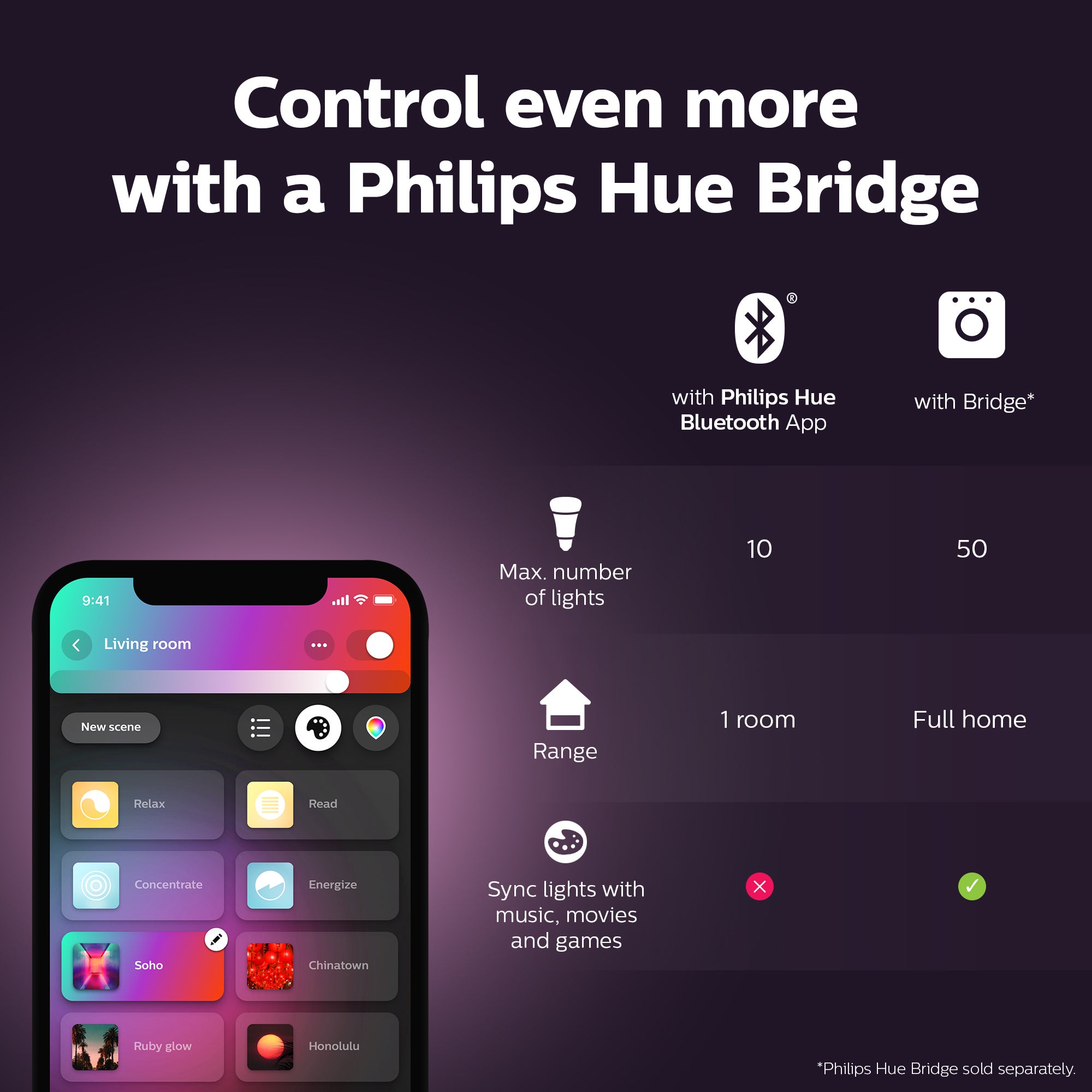
Task: Enable Bridge light sync feature
Action: point(971,886)
